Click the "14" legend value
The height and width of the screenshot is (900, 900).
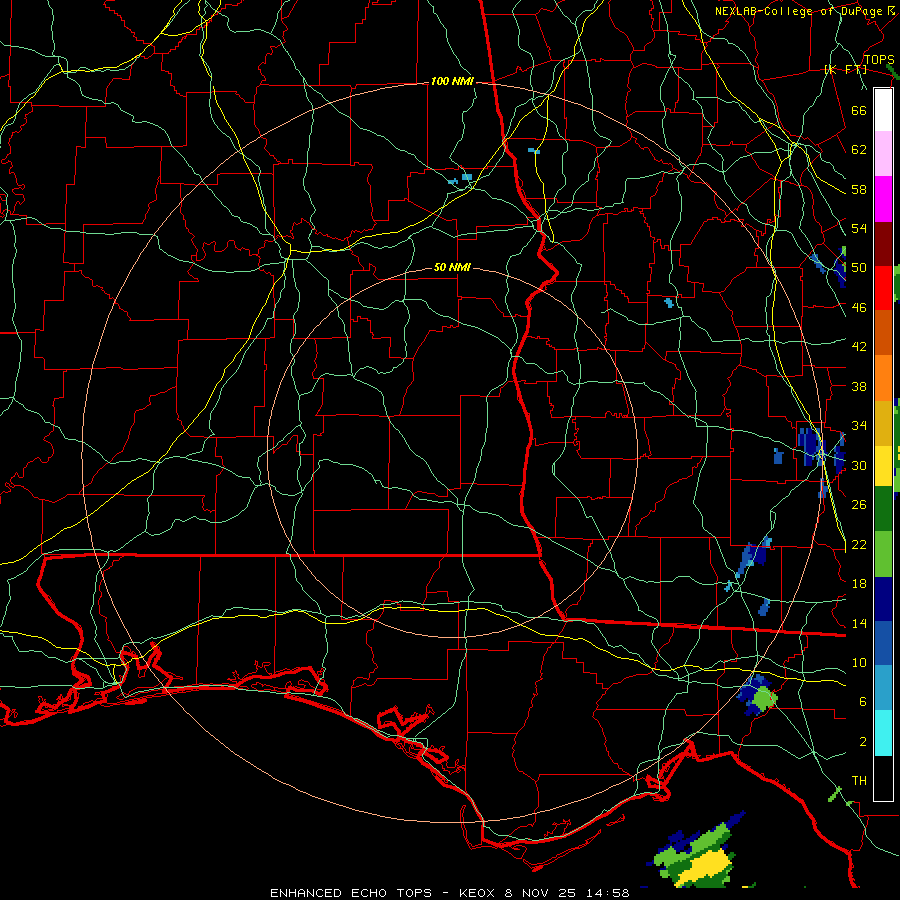click(x=859, y=623)
